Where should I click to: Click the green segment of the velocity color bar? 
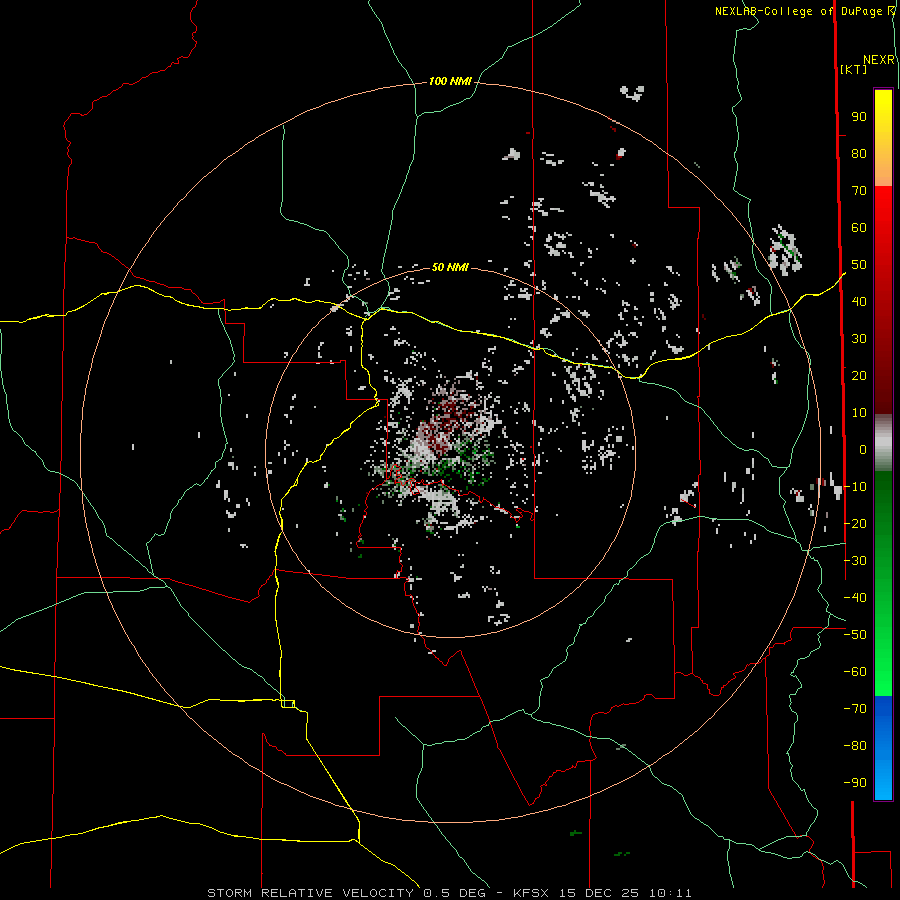click(883, 584)
